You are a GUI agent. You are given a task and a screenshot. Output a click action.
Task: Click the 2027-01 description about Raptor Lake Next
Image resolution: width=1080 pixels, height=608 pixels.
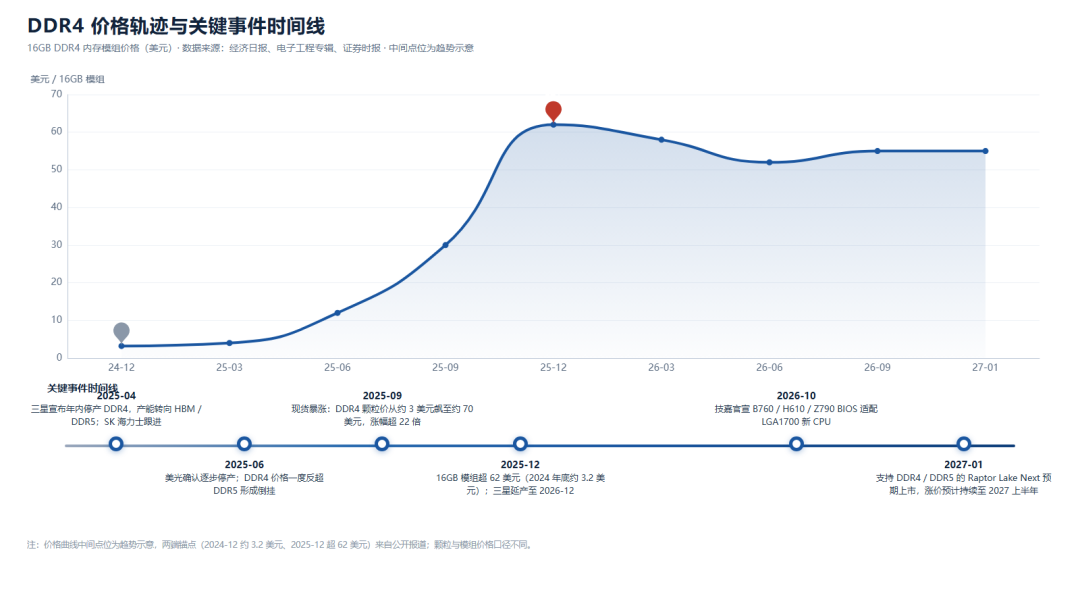pyautogui.click(x=964, y=484)
